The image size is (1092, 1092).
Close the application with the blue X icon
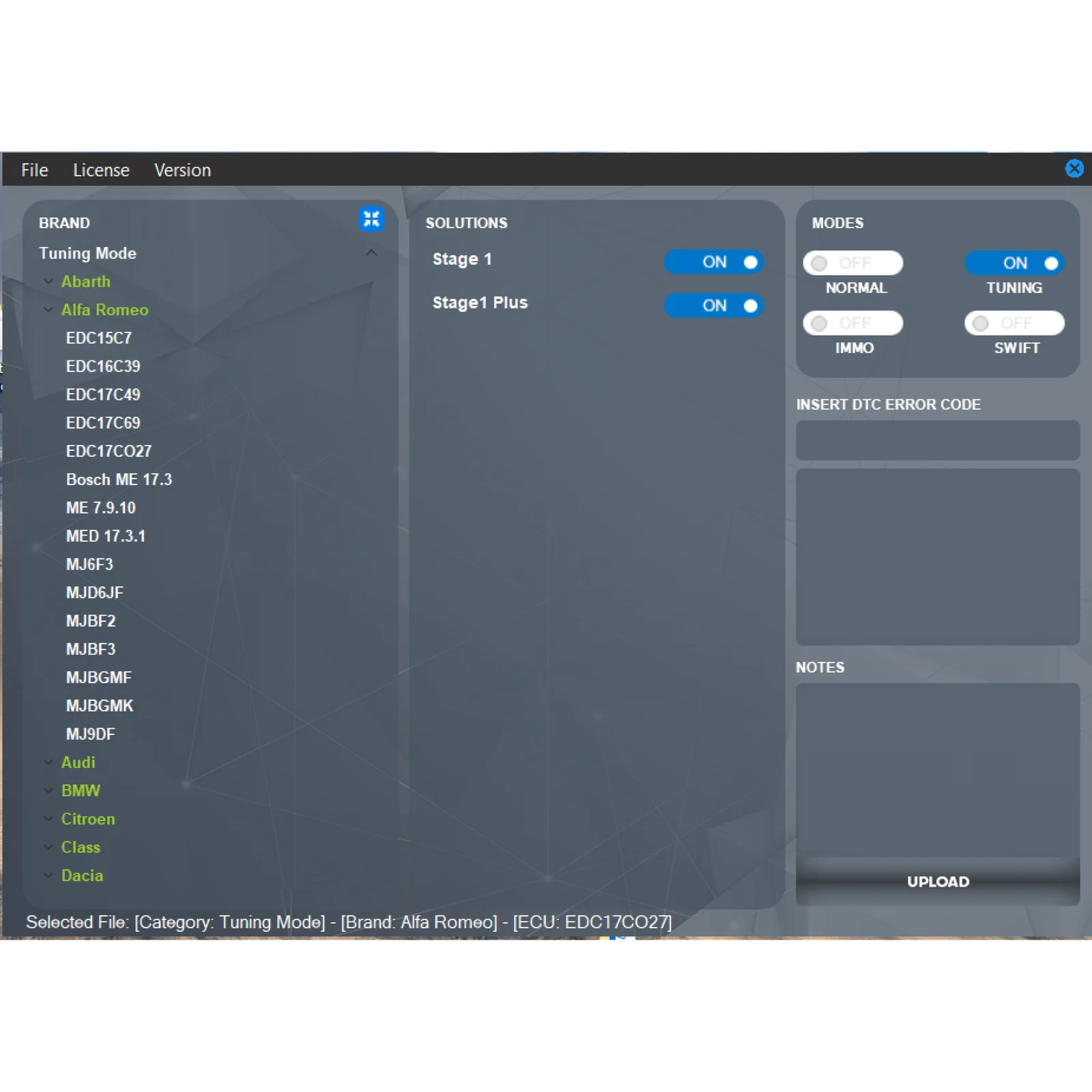1074,169
